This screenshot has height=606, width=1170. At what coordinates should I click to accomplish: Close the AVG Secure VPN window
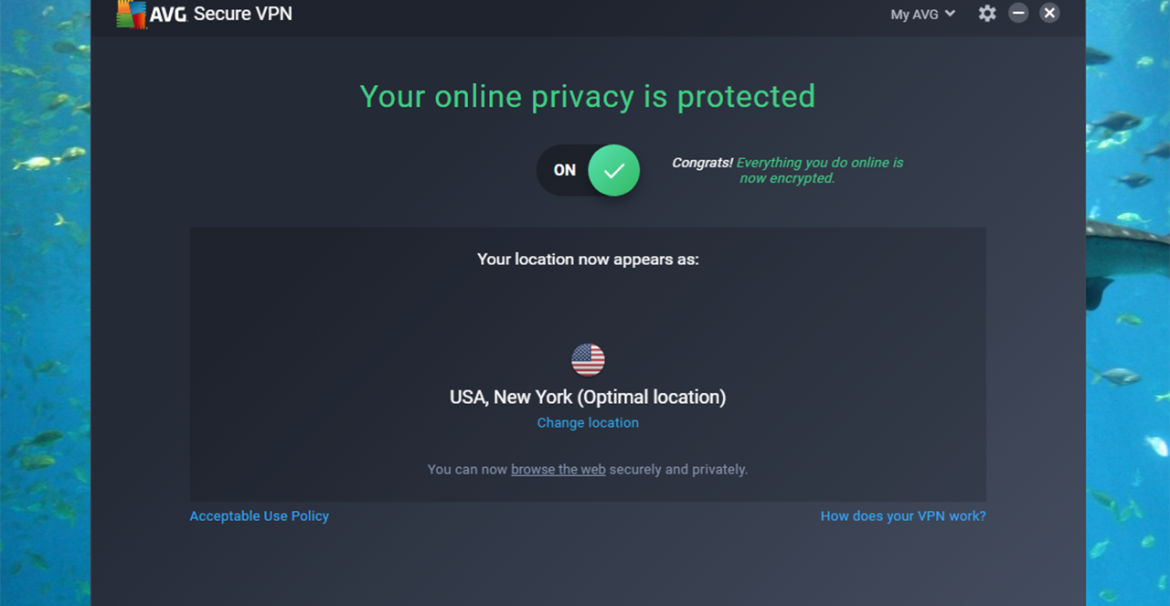pos(1049,13)
